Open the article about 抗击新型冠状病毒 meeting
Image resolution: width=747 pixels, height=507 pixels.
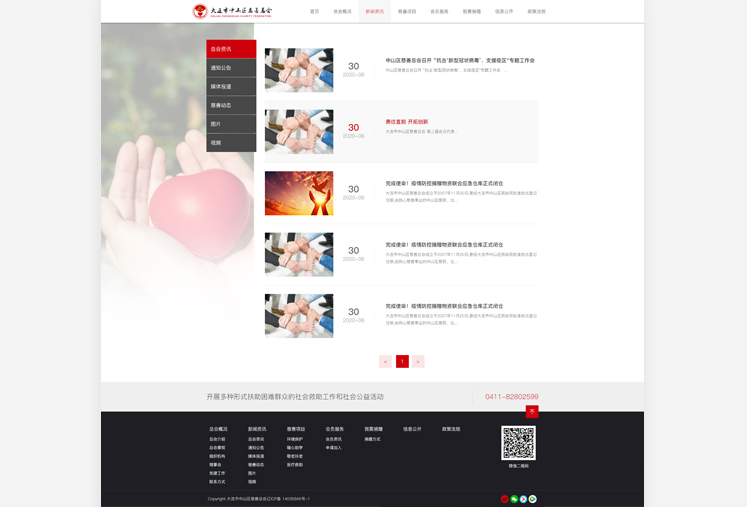point(460,60)
